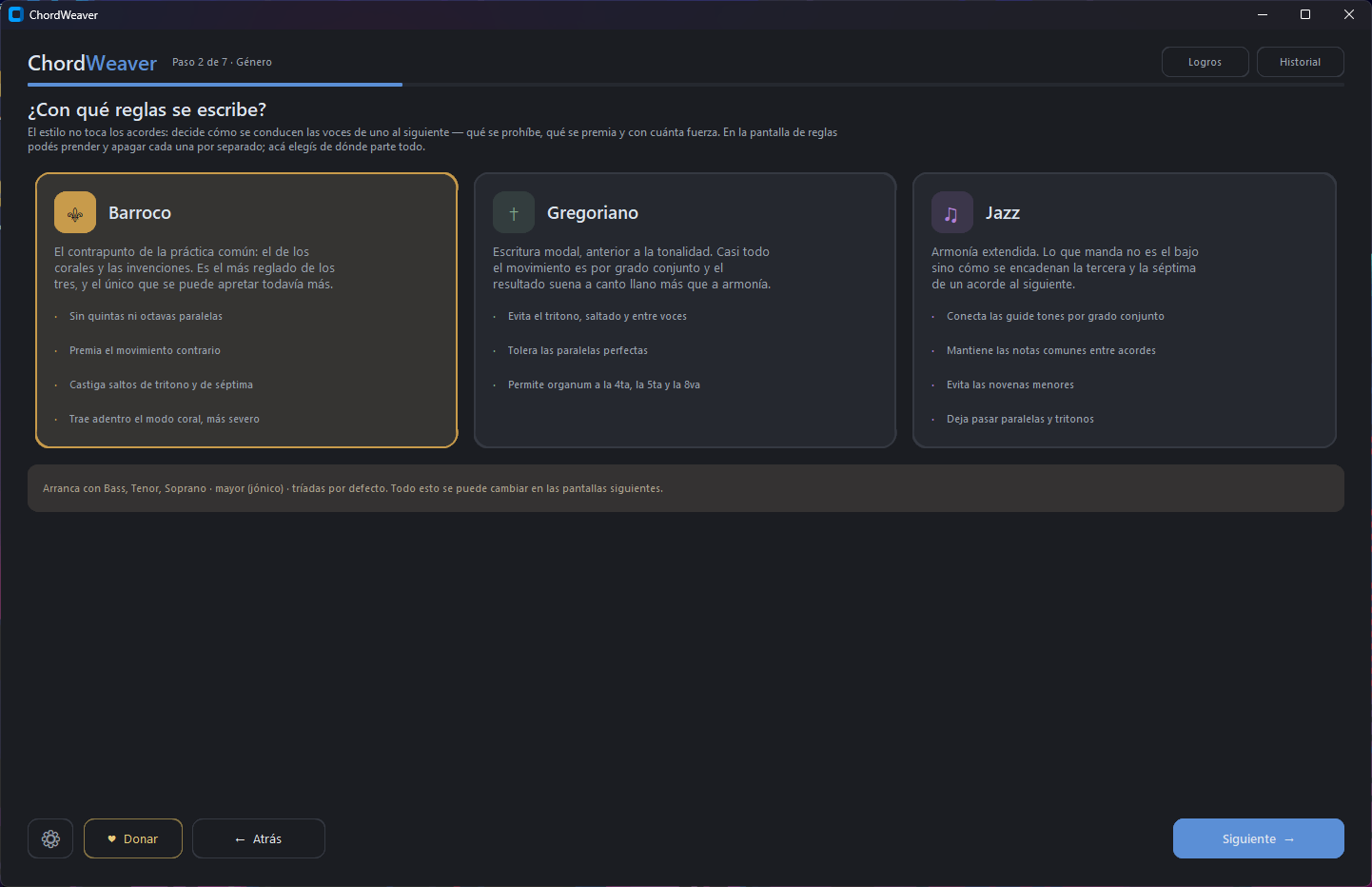Open the Historial tab
The width and height of the screenshot is (1372, 887).
pos(1300,62)
